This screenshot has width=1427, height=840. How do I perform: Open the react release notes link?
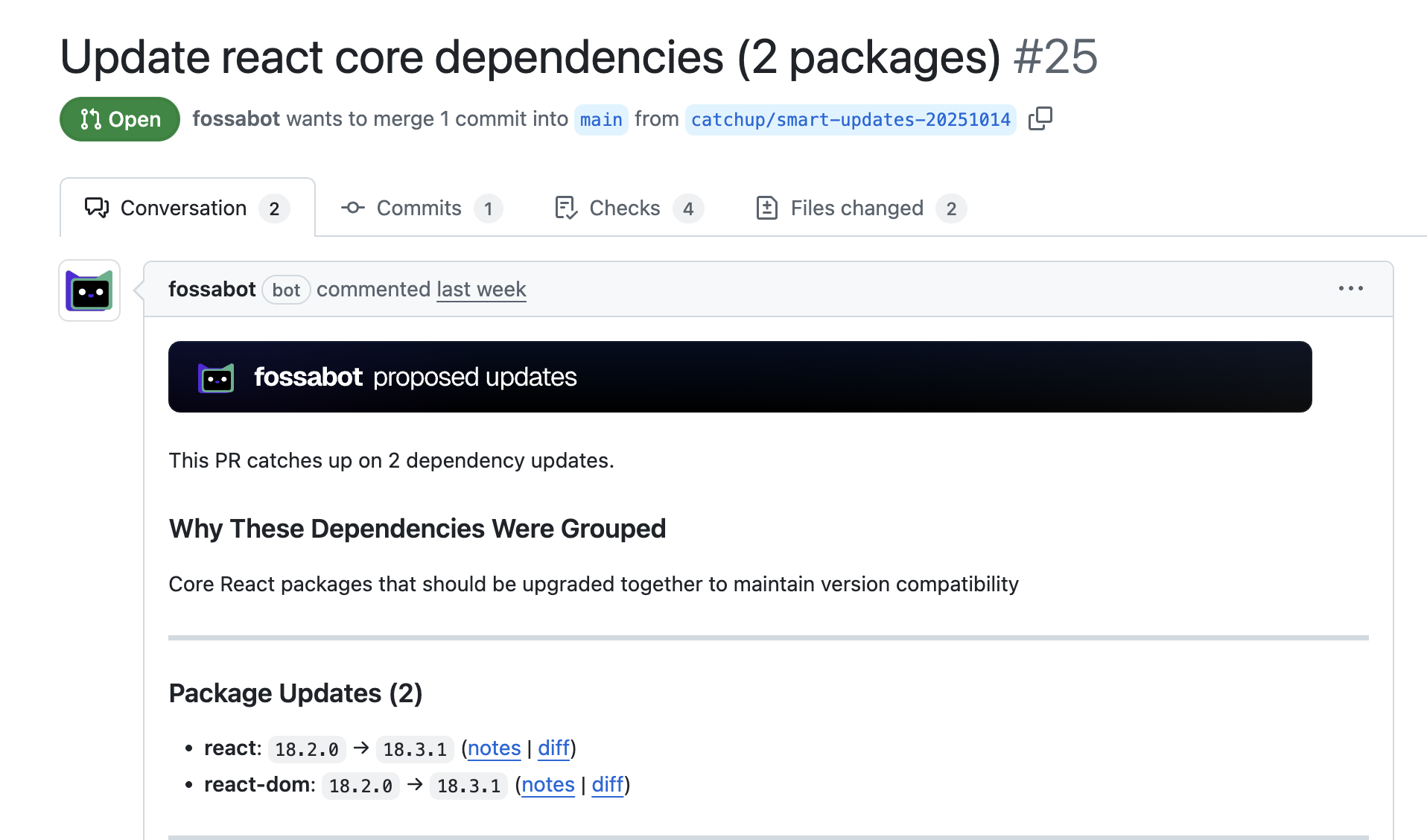494,748
